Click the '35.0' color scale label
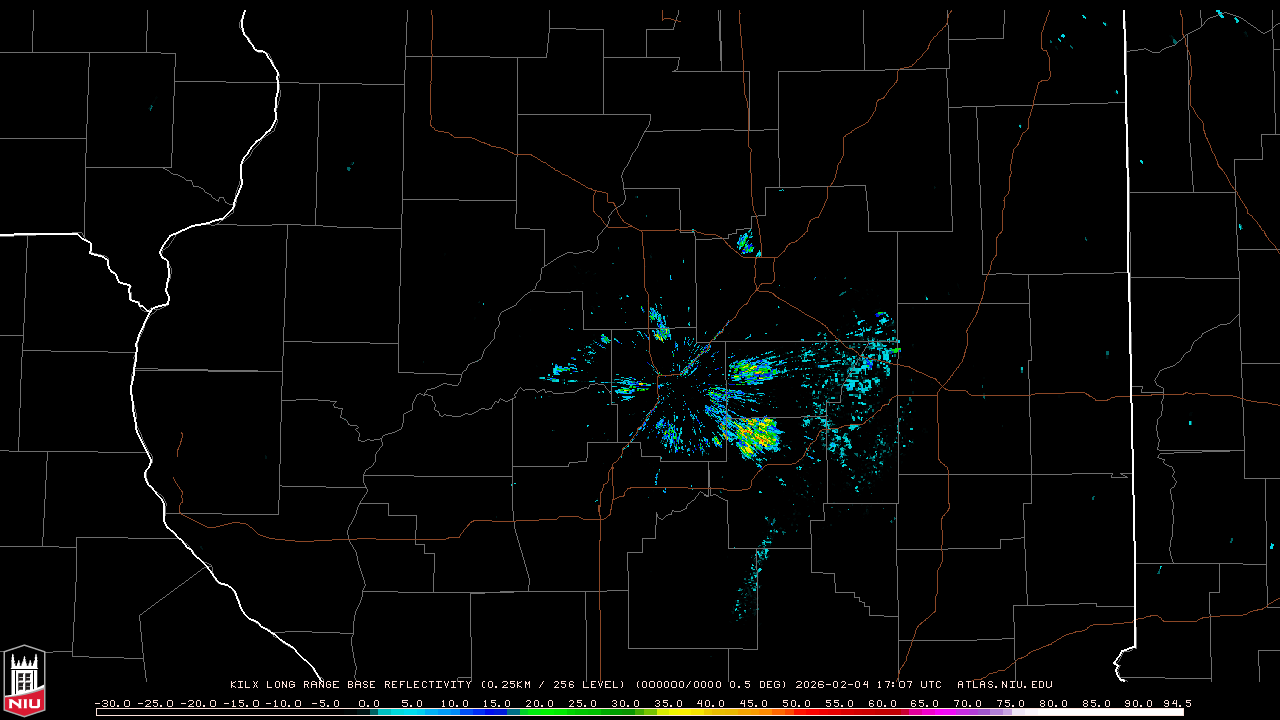The image size is (1280, 720). click(x=668, y=704)
